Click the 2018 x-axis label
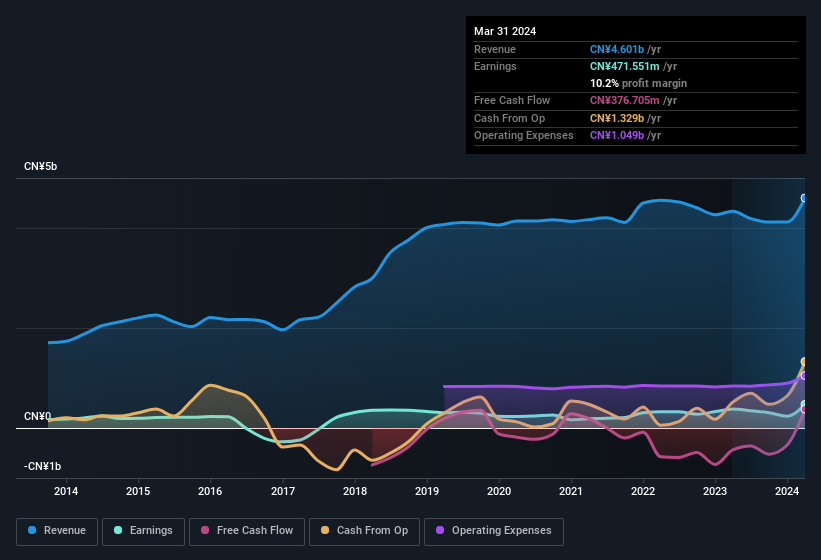Image resolution: width=821 pixels, height=560 pixels. click(x=354, y=491)
